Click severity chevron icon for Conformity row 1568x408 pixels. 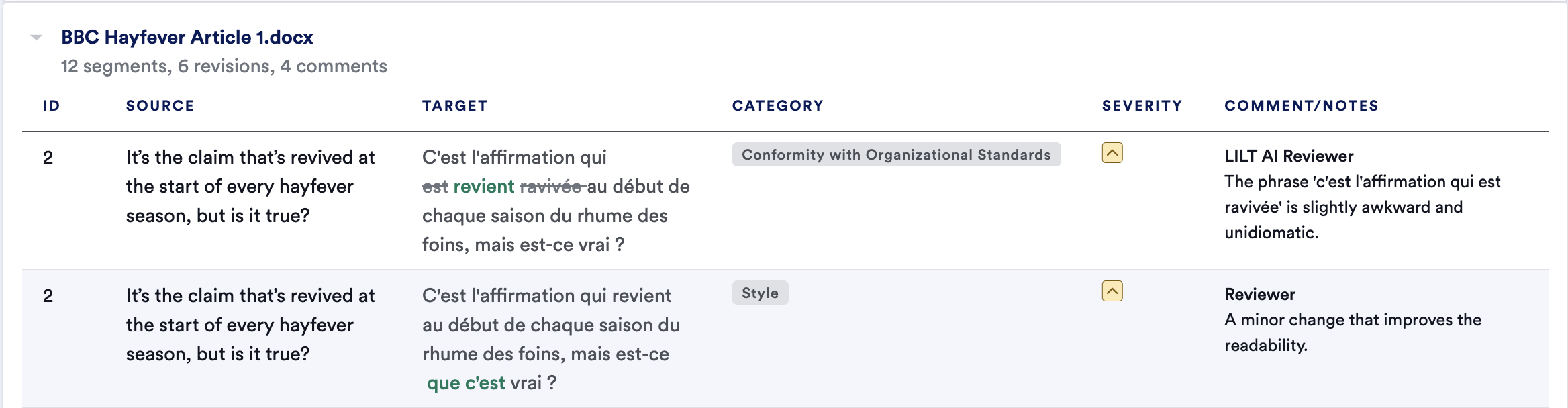[1112, 153]
